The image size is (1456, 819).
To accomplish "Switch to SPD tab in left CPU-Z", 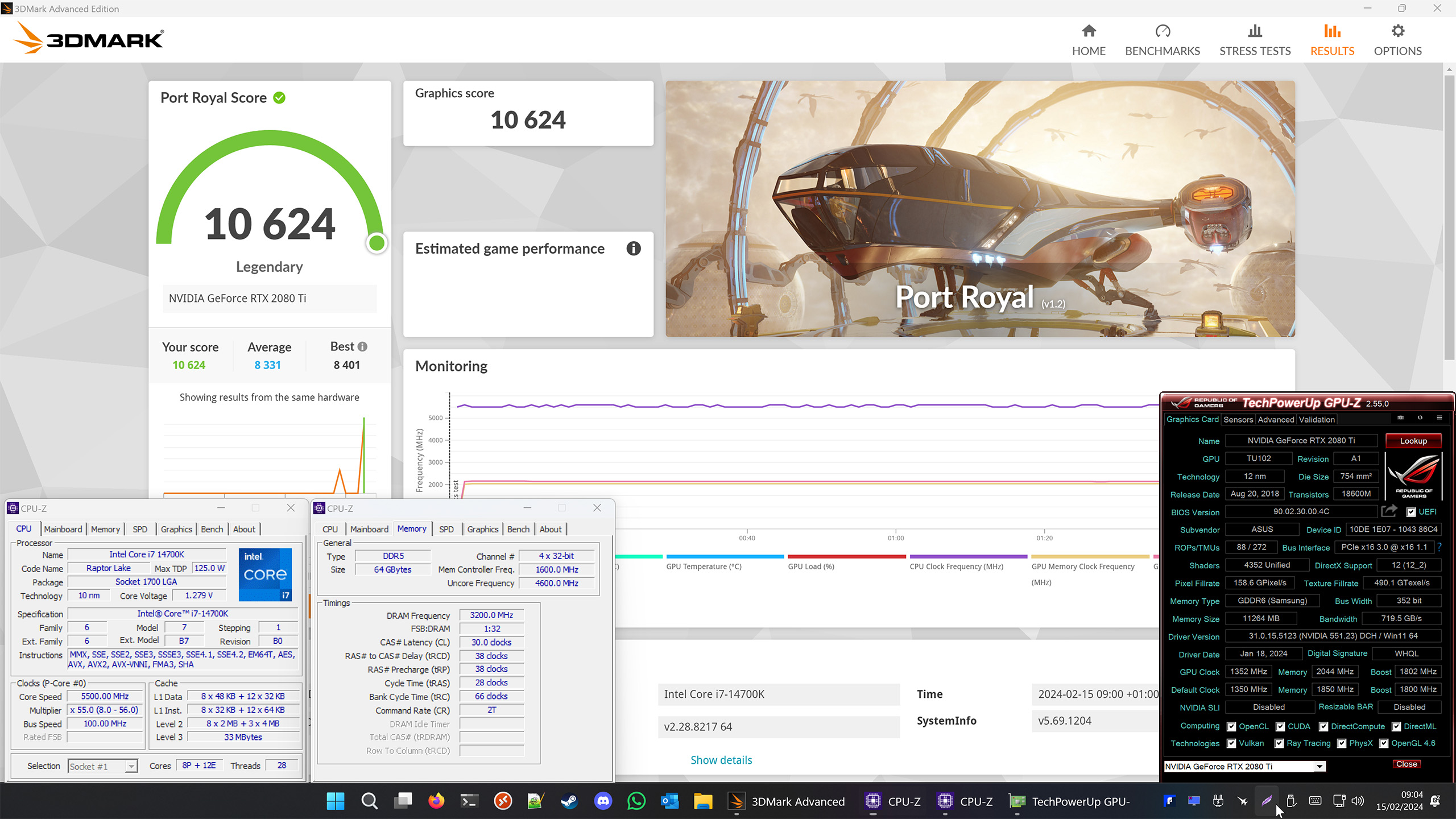I will [140, 529].
